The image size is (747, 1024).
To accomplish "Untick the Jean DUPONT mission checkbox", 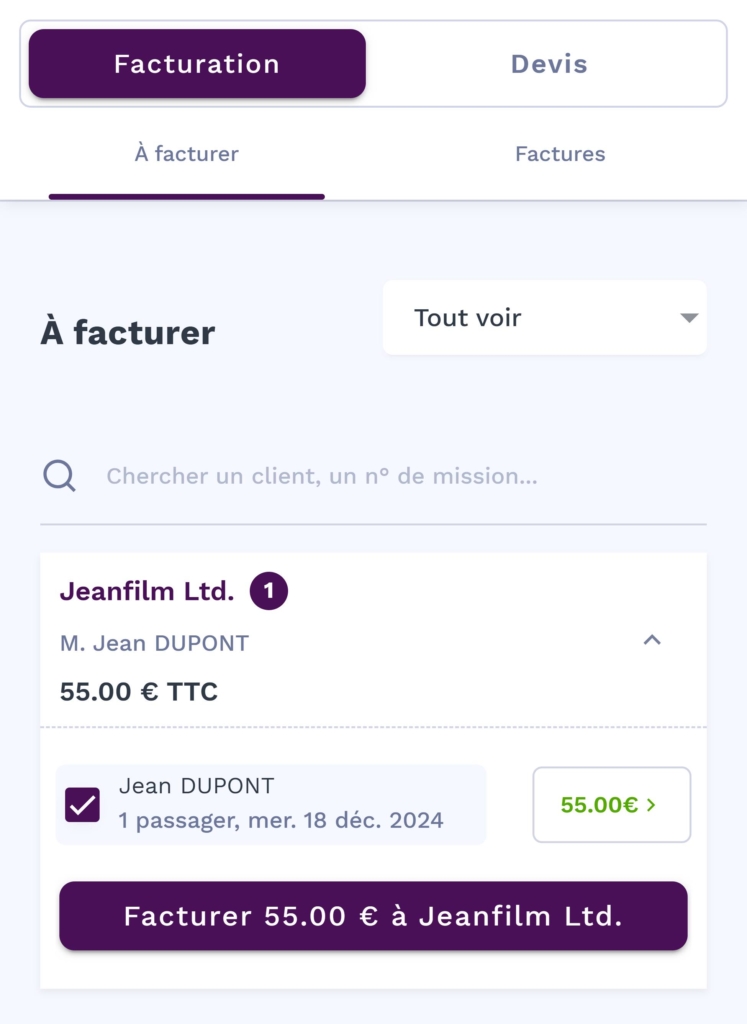I will [x=82, y=805].
